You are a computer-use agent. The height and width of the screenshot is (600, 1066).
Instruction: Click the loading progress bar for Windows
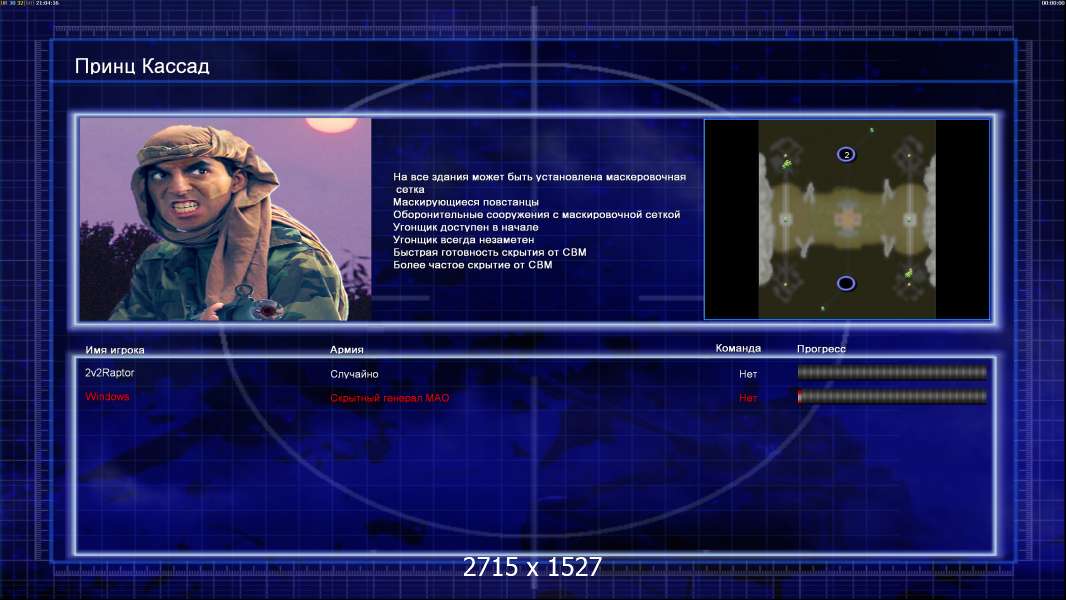click(892, 396)
